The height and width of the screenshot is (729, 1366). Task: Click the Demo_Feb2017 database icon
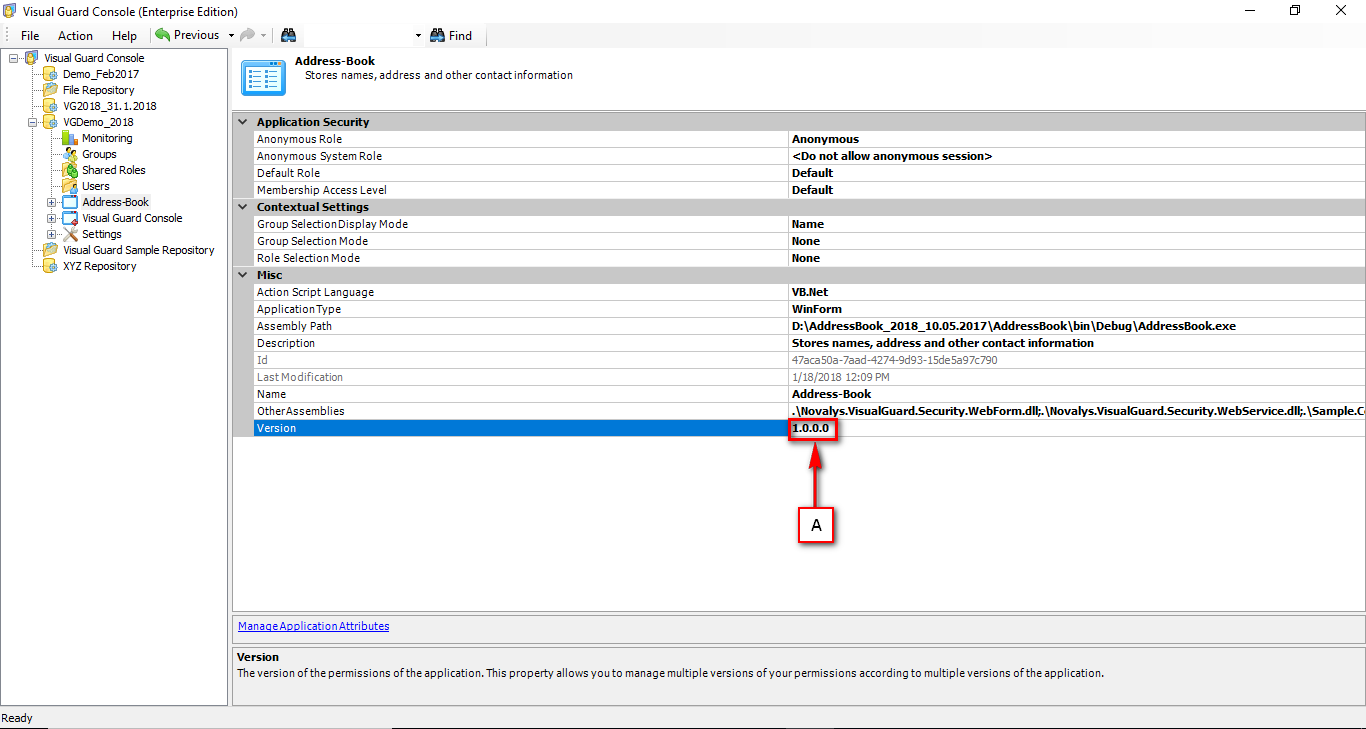coord(51,74)
